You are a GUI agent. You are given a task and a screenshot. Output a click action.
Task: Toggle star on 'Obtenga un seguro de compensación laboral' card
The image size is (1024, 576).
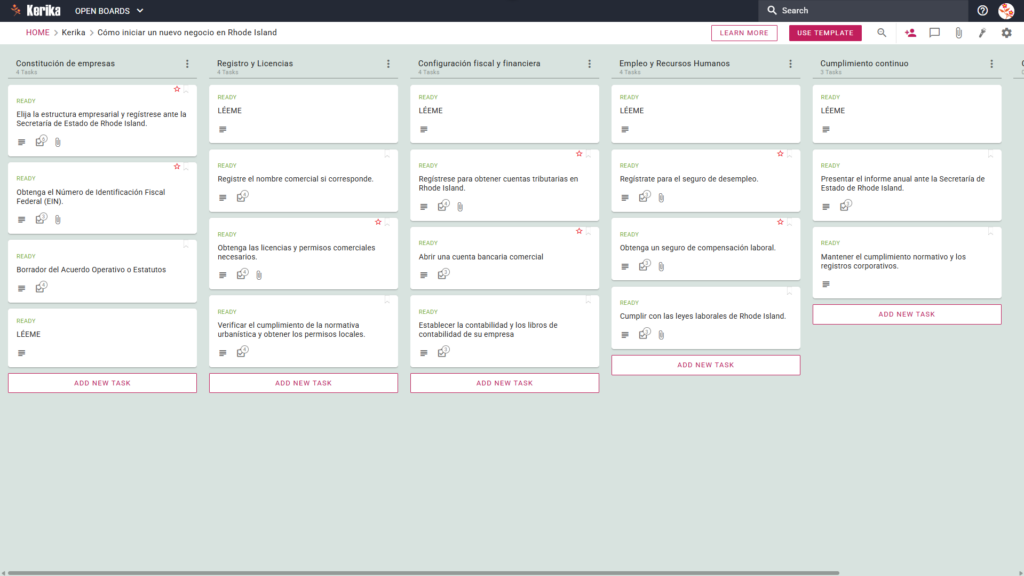[x=780, y=222]
